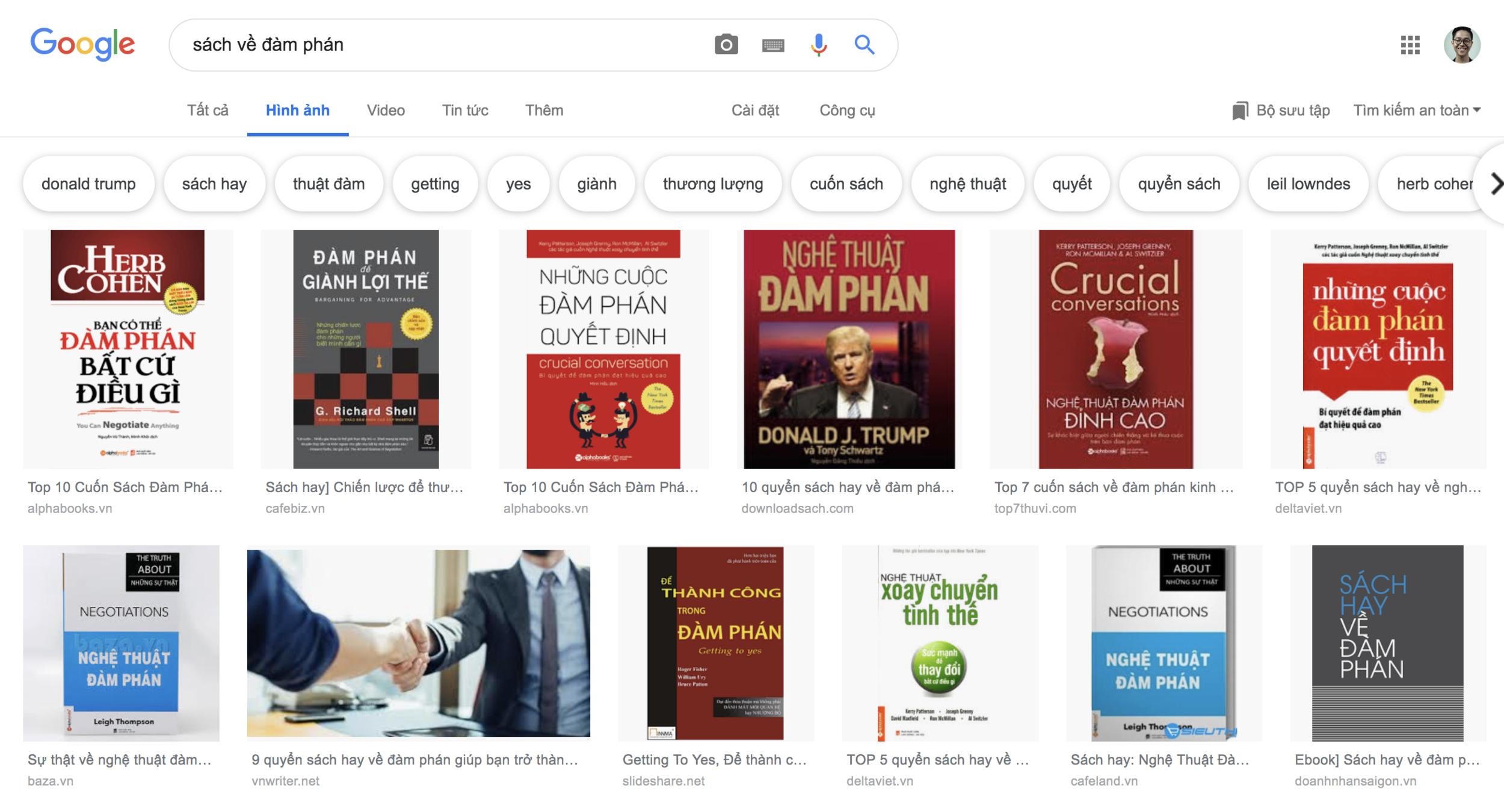
Task: Filter by cuốn sách chip
Action: pos(846,184)
